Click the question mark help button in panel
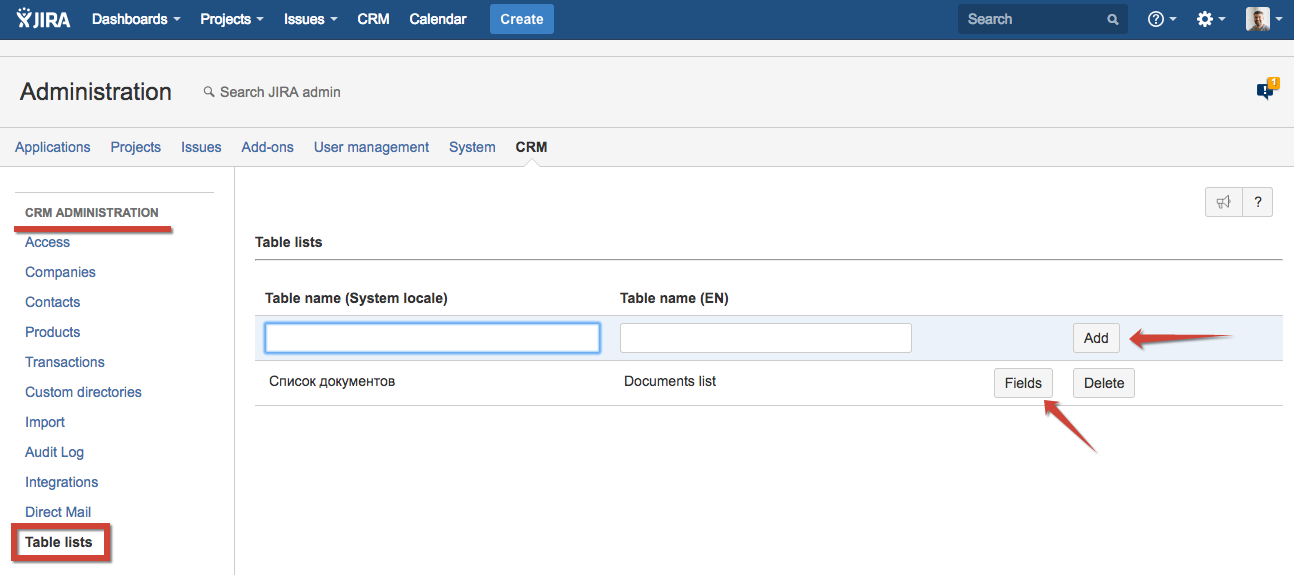The width and height of the screenshot is (1294, 575). pyautogui.click(x=1257, y=201)
